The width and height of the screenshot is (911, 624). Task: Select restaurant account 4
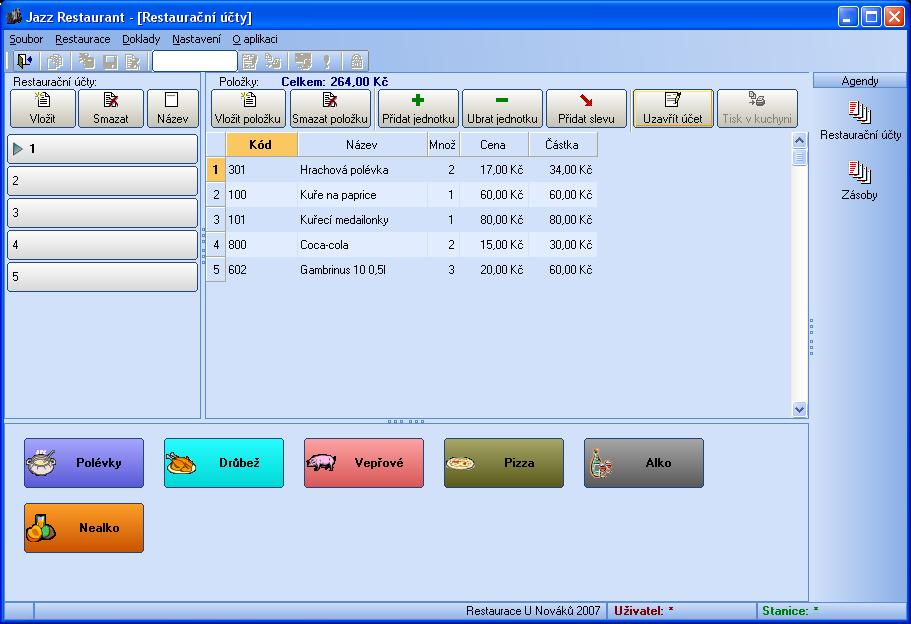(102, 245)
